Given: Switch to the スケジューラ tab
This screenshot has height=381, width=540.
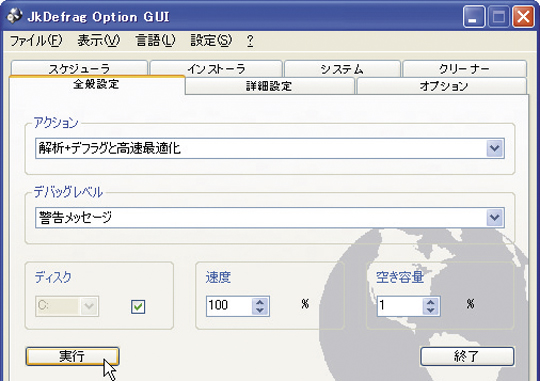Looking at the screenshot, I should (x=79, y=68).
